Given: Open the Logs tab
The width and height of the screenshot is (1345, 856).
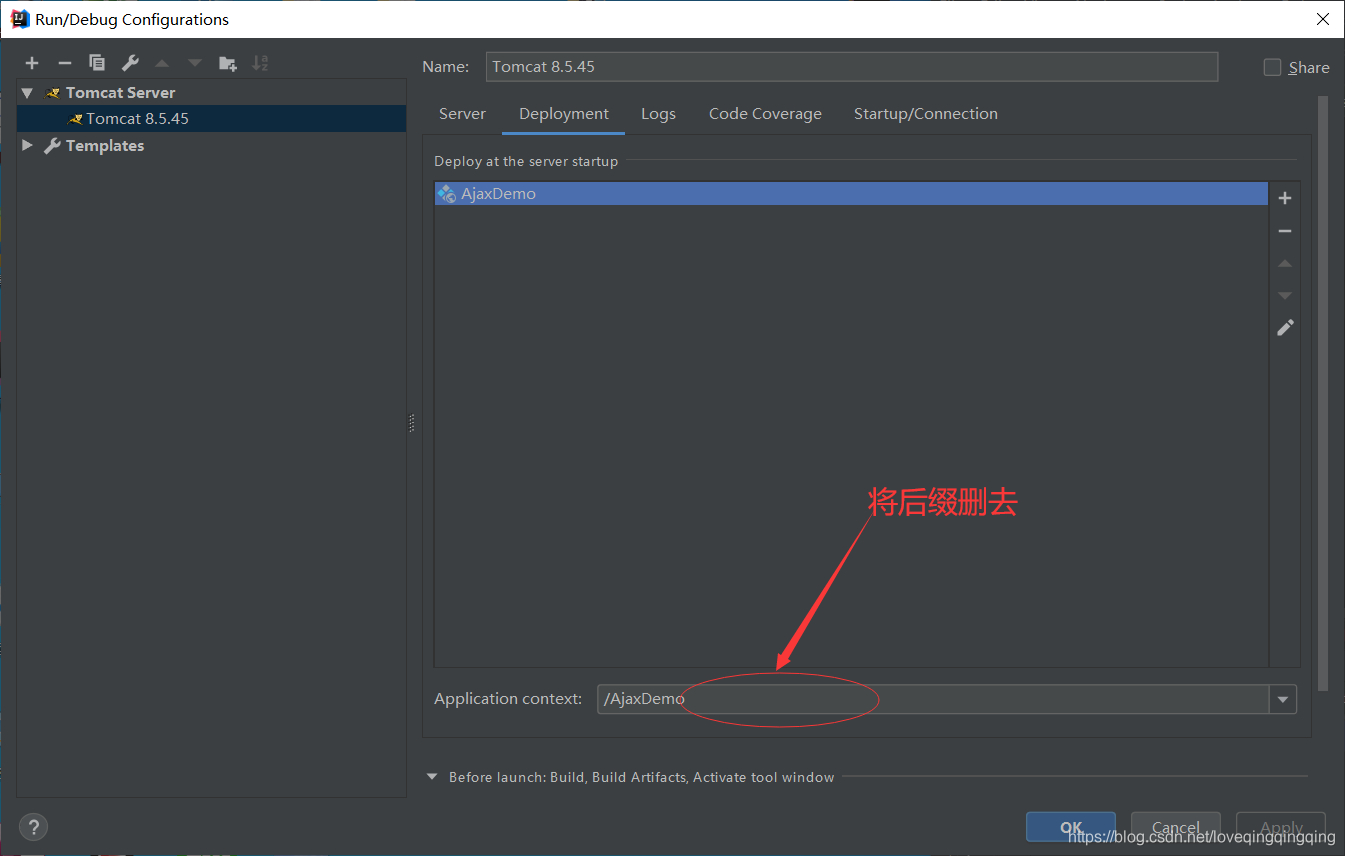Looking at the screenshot, I should (658, 114).
